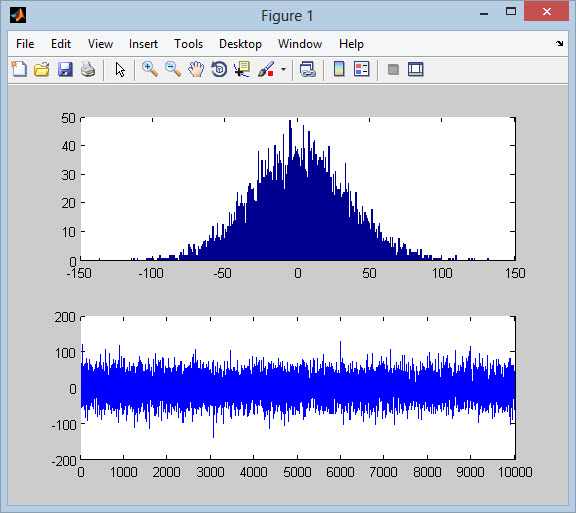
Task: Click the Link Plot icon
Action: (x=308, y=69)
